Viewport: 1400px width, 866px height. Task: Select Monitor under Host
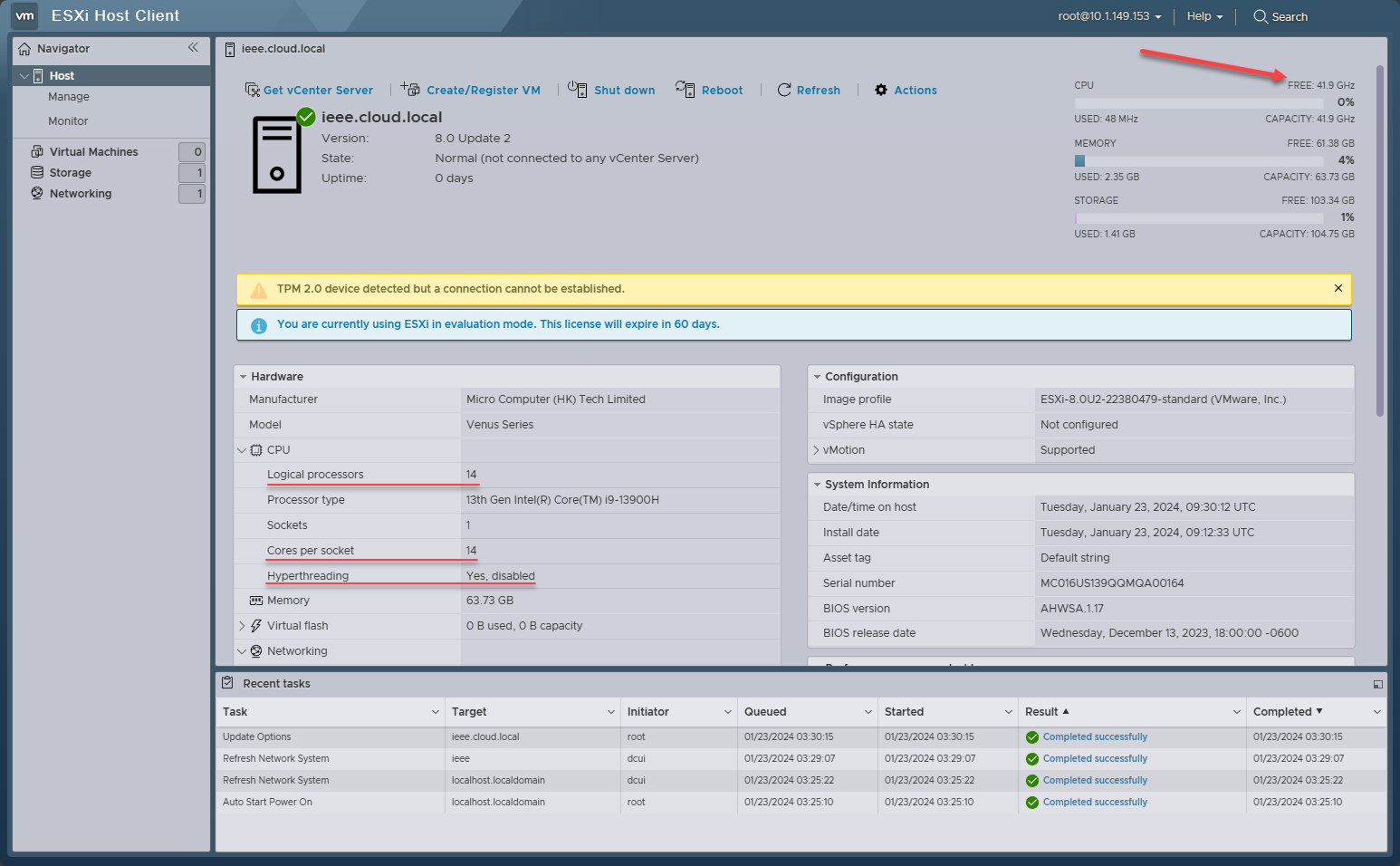tap(68, 121)
